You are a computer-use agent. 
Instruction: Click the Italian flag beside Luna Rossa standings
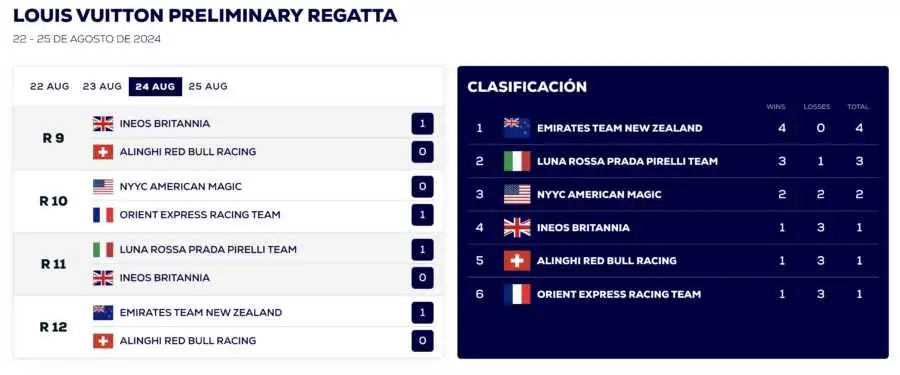click(517, 161)
